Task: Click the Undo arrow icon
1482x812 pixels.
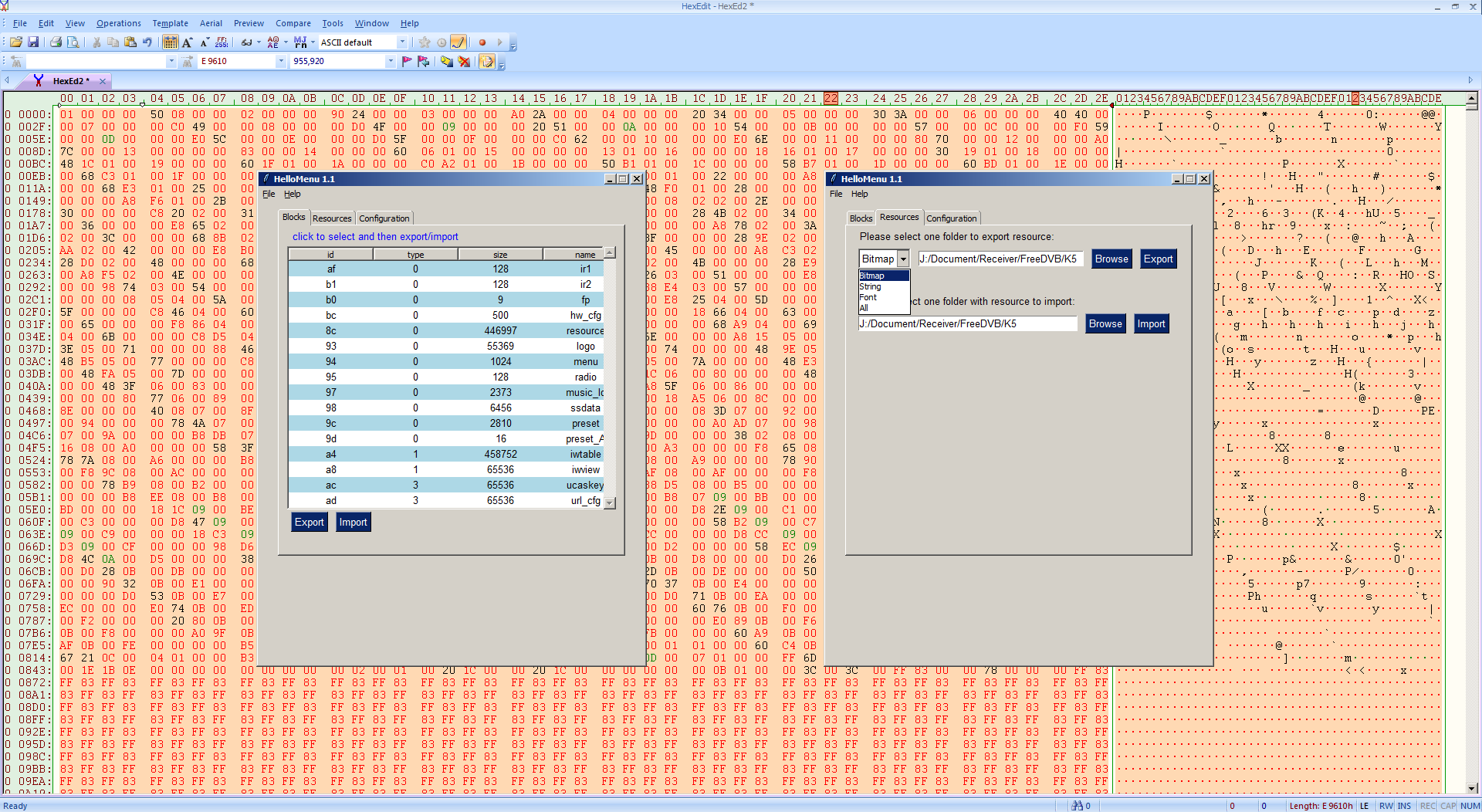Action: coord(147,42)
